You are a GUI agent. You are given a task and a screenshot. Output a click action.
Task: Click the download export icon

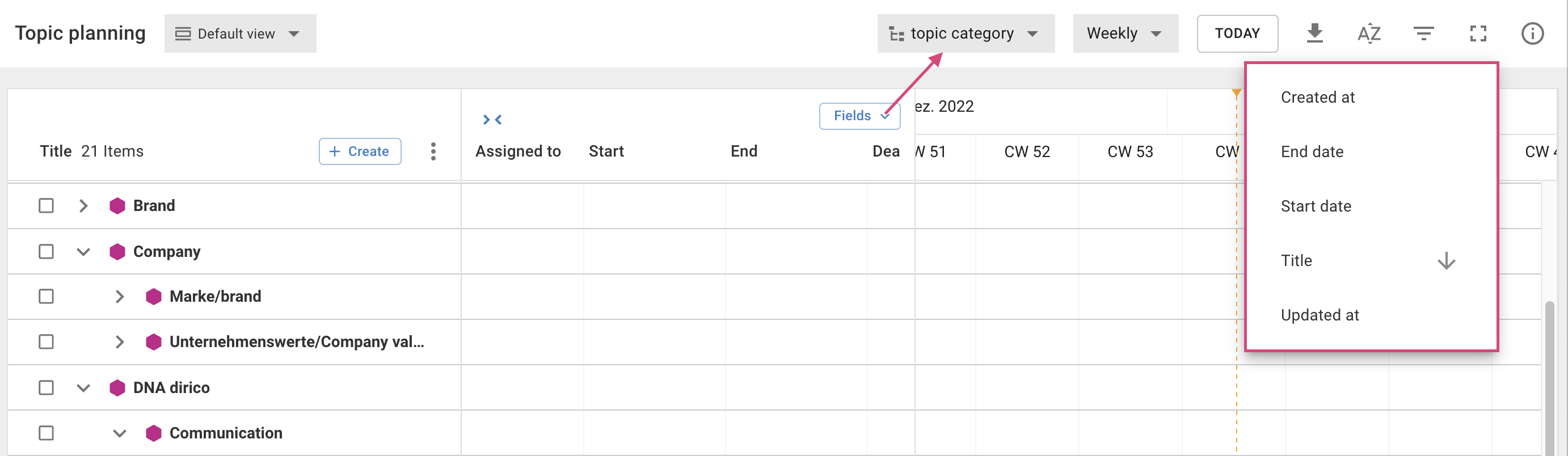1314,33
